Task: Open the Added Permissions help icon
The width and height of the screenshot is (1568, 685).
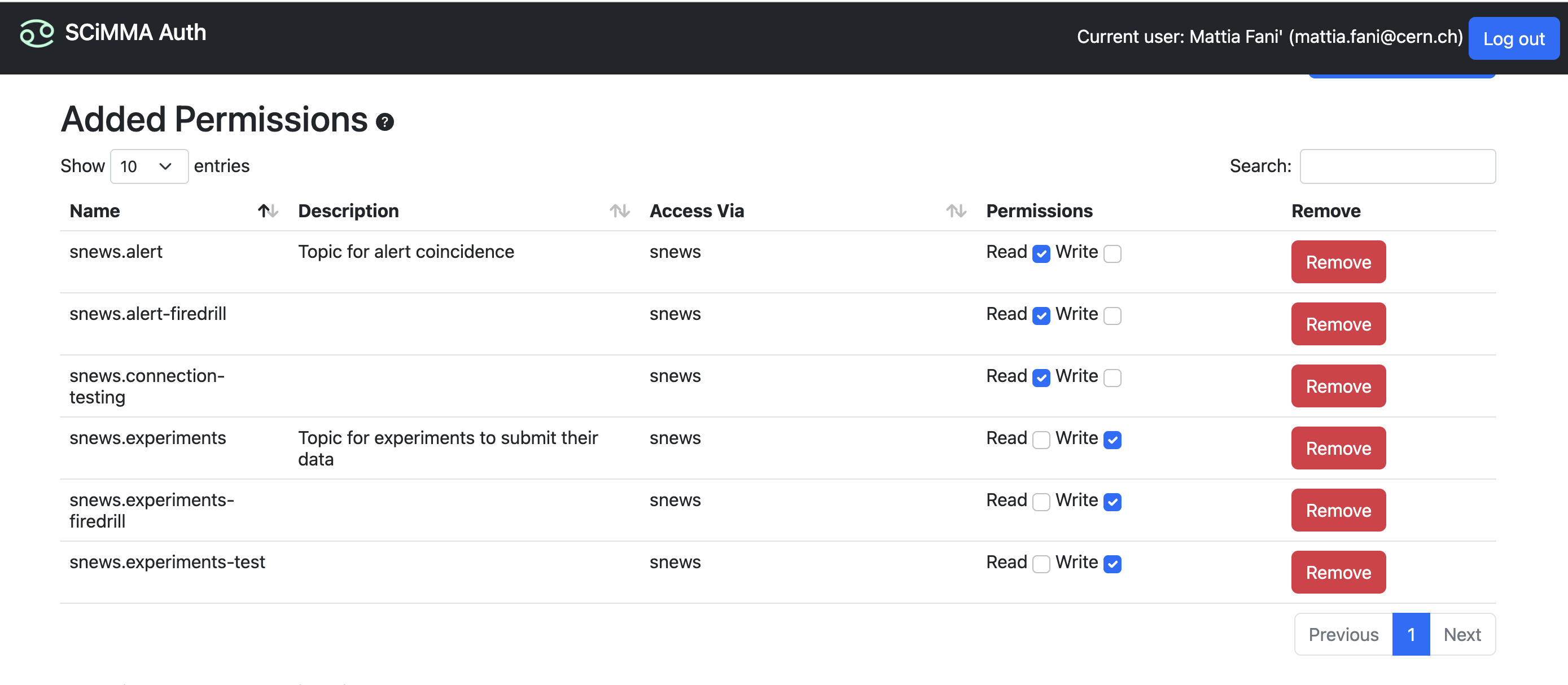Action: point(385,122)
